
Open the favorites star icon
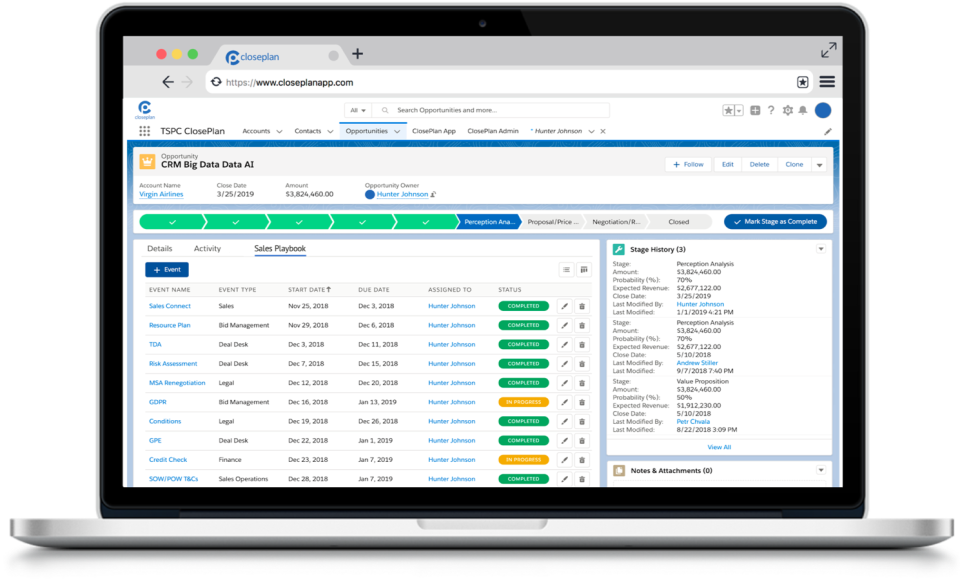pyautogui.click(x=728, y=110)
